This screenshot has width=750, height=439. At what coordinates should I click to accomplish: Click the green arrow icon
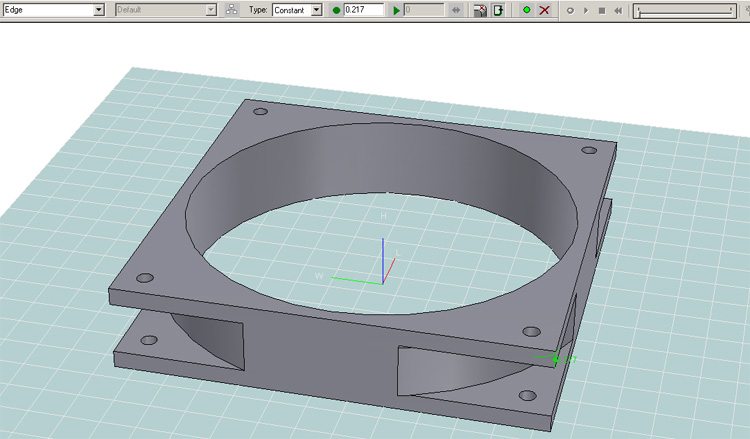(396, 9)
